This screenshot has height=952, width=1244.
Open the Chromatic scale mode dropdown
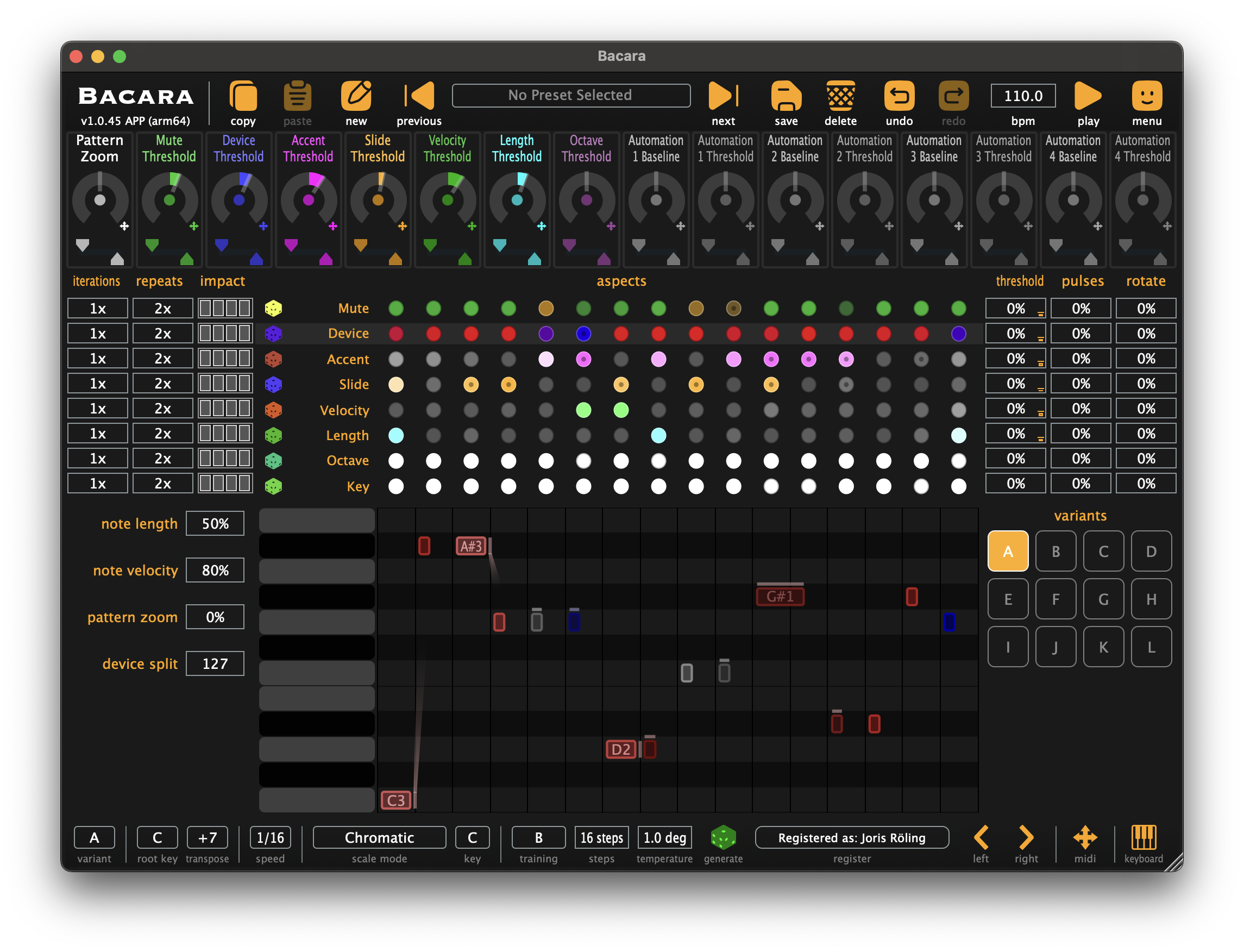point(379,837)
